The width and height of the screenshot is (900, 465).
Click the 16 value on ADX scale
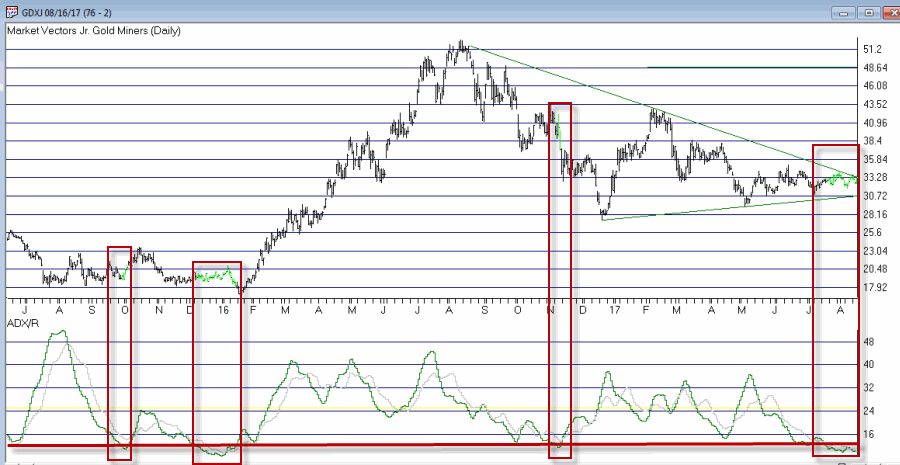pyautogui.click(x=868, y=434)
